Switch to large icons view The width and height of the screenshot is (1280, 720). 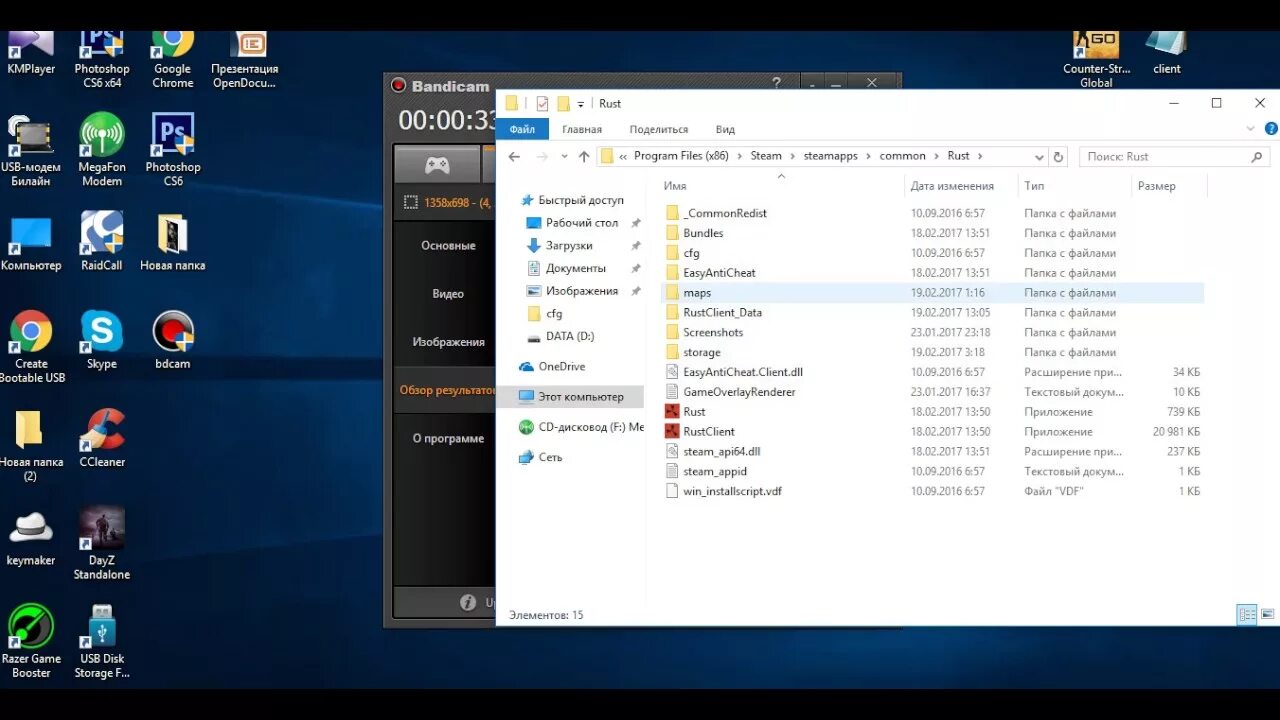(x=1268, y=614)
